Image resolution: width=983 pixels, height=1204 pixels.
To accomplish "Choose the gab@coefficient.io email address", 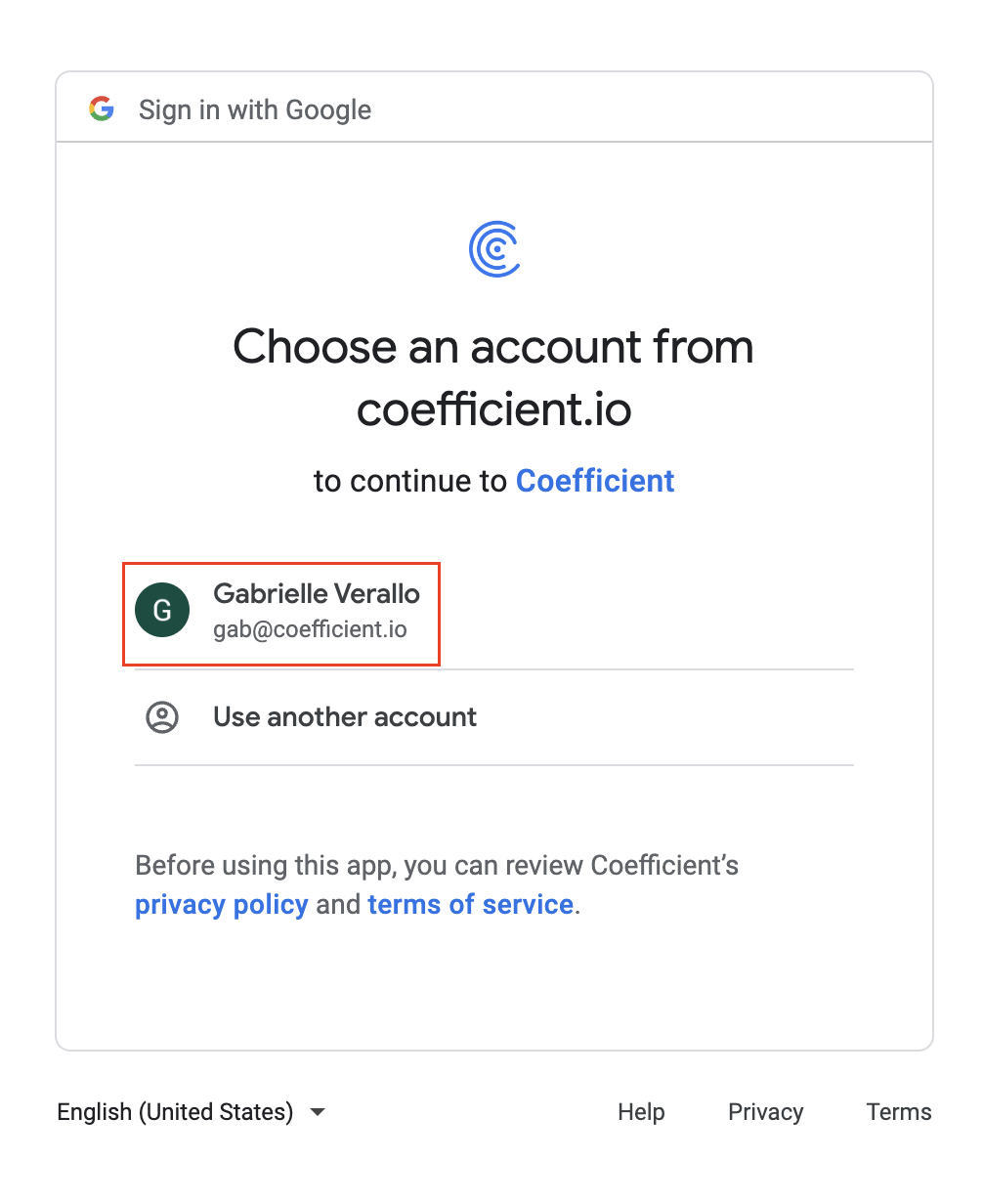I will 310,629.
